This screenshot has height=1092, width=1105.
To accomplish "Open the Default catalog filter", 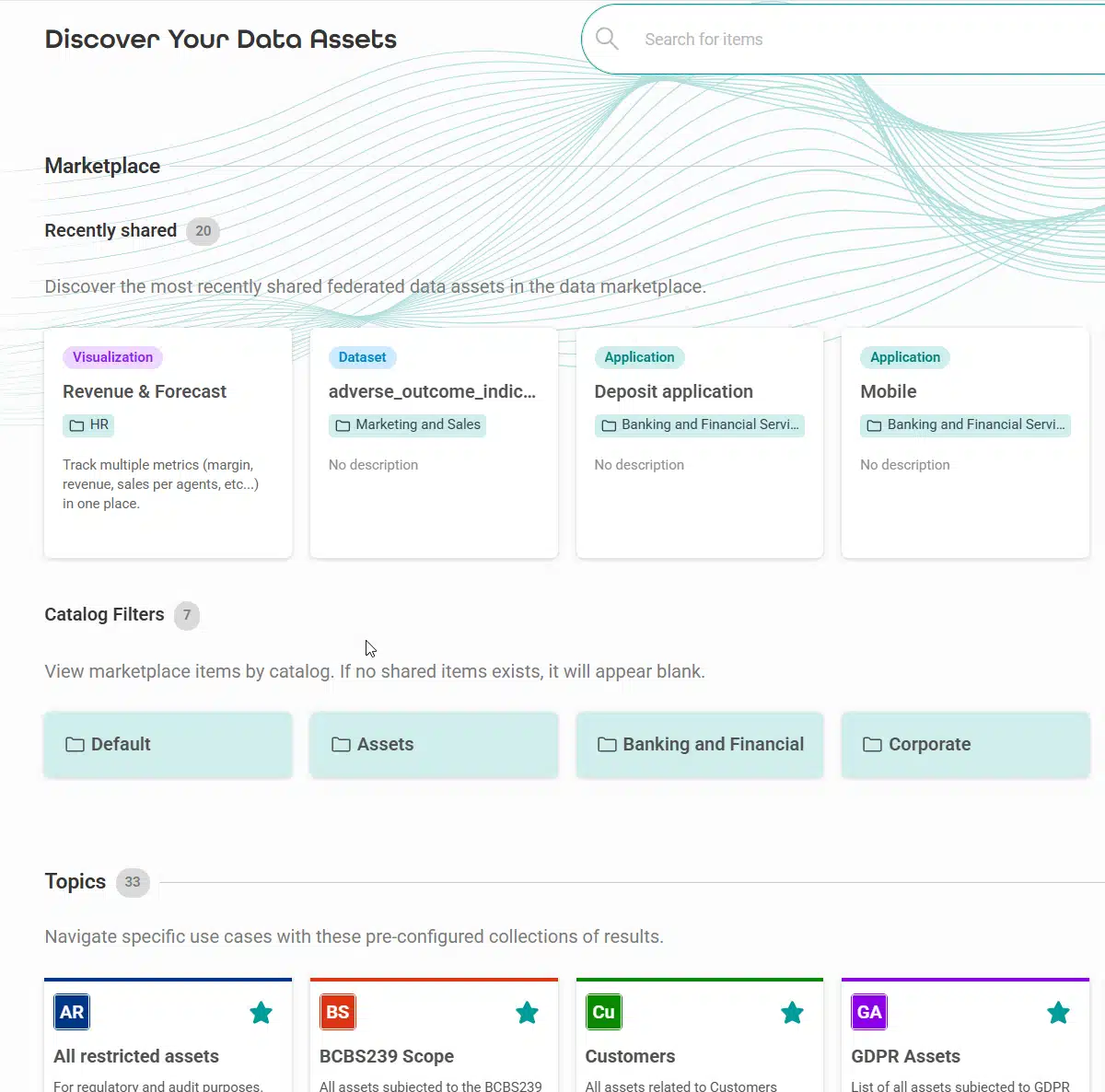I will [168, 744].
